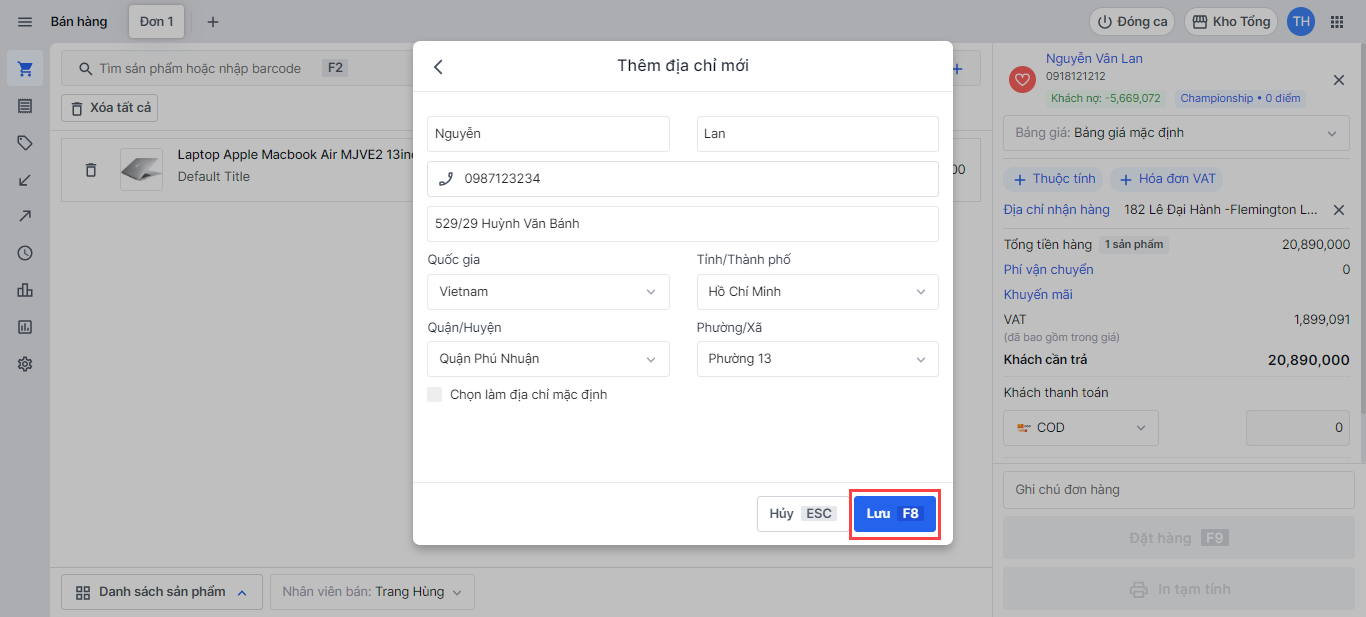Delete the Macbook Air line item
Viewport: 1366px width, 617px height.
[91, 170]
